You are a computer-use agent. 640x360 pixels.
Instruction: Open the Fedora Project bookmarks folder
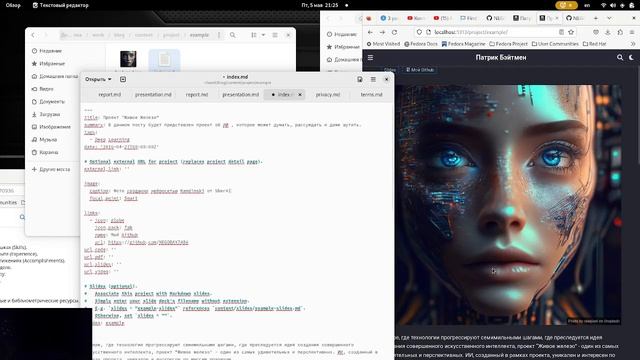508,44
